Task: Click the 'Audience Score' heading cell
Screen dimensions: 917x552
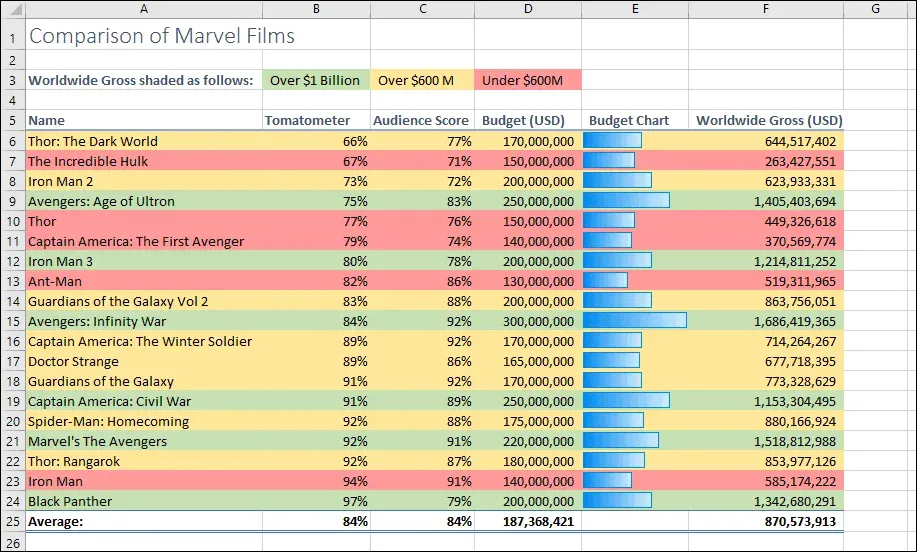Action: click(x=422, y=121)
